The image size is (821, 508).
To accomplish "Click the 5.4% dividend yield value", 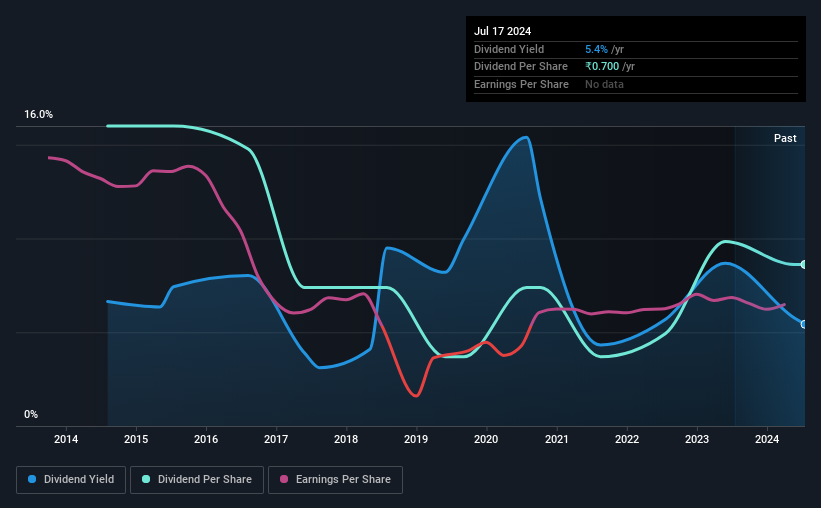I will coord(596,49).
